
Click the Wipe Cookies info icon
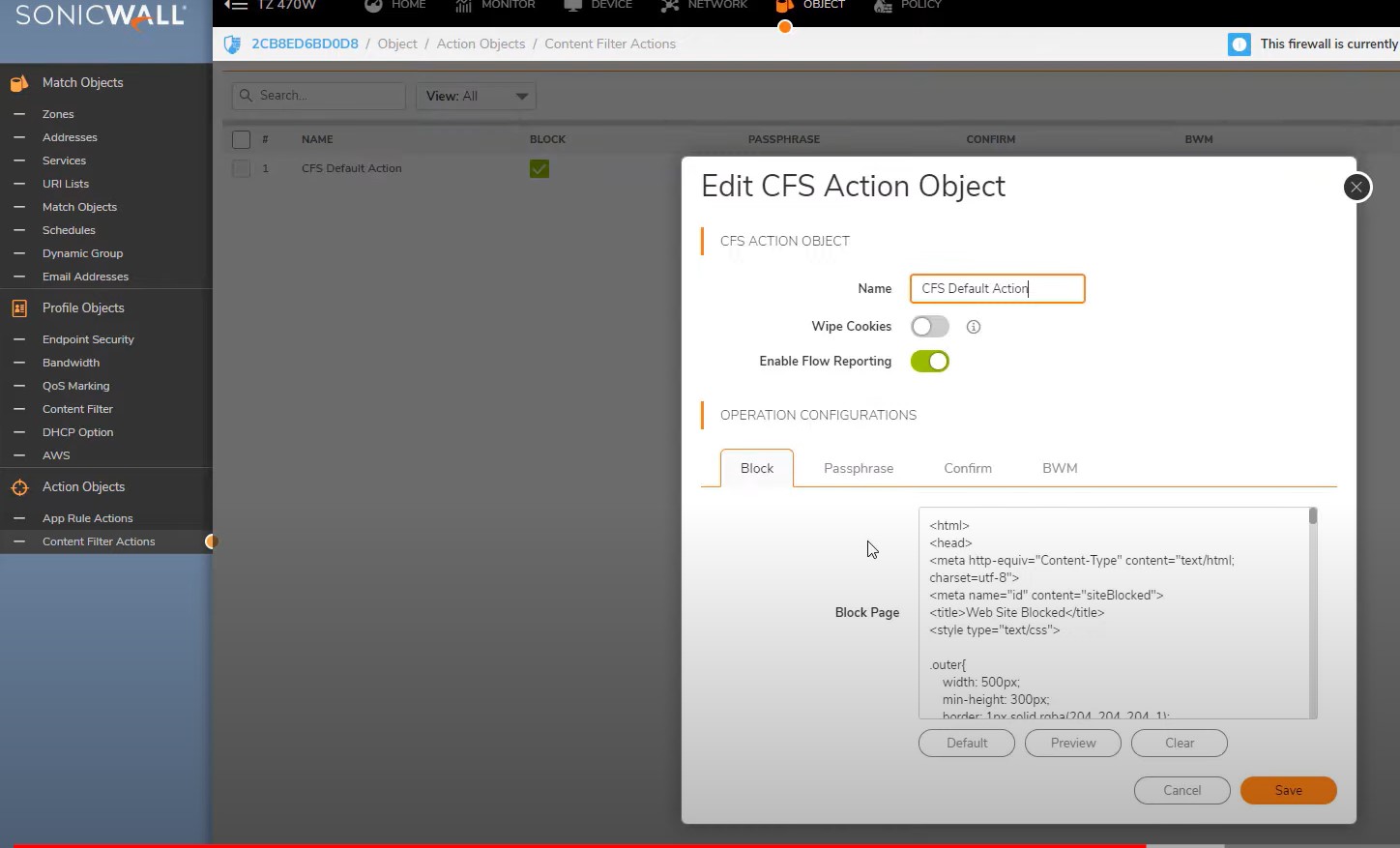click(x=974, y=327)
